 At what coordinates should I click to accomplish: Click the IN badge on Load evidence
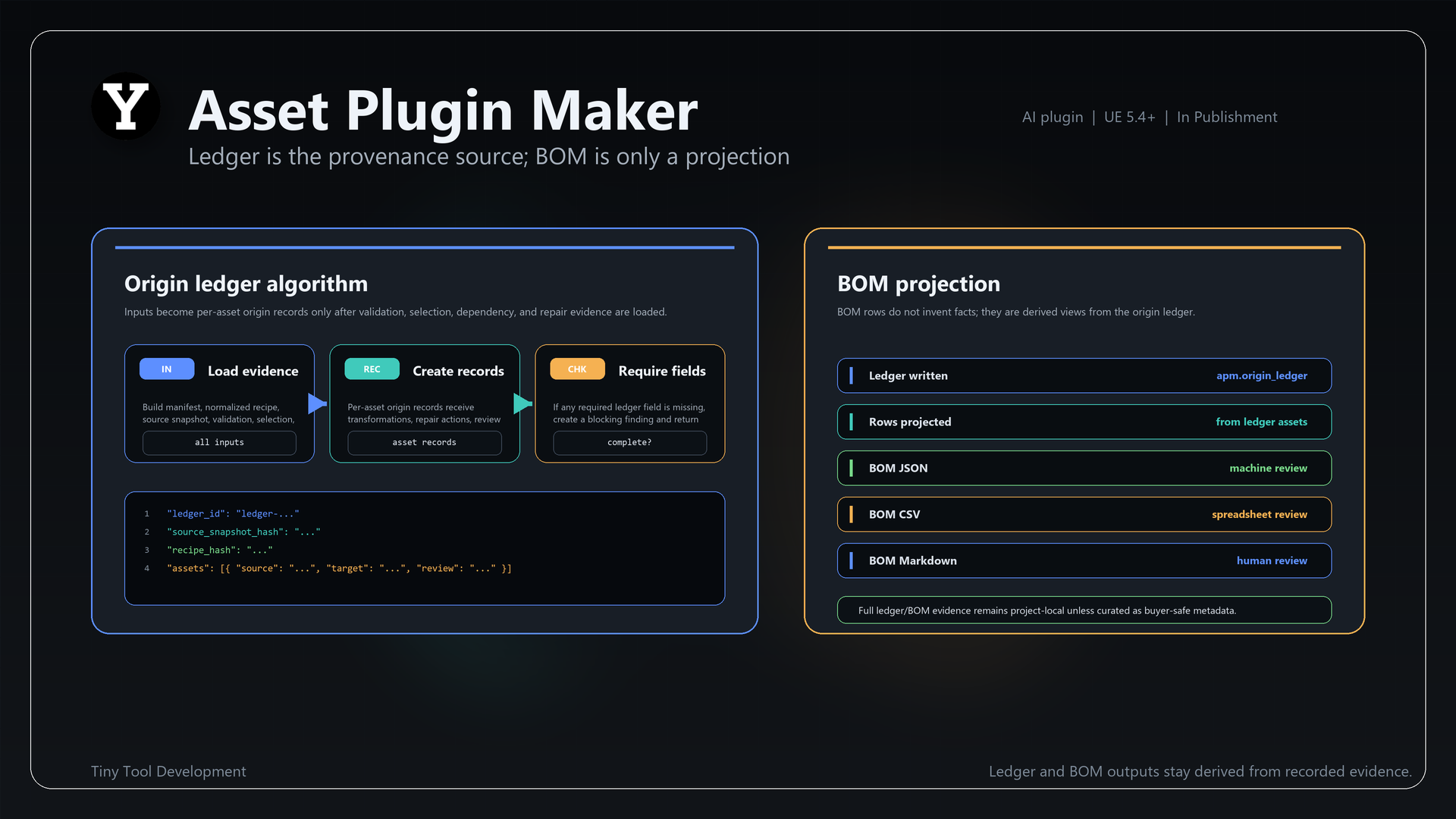(167, 369)
